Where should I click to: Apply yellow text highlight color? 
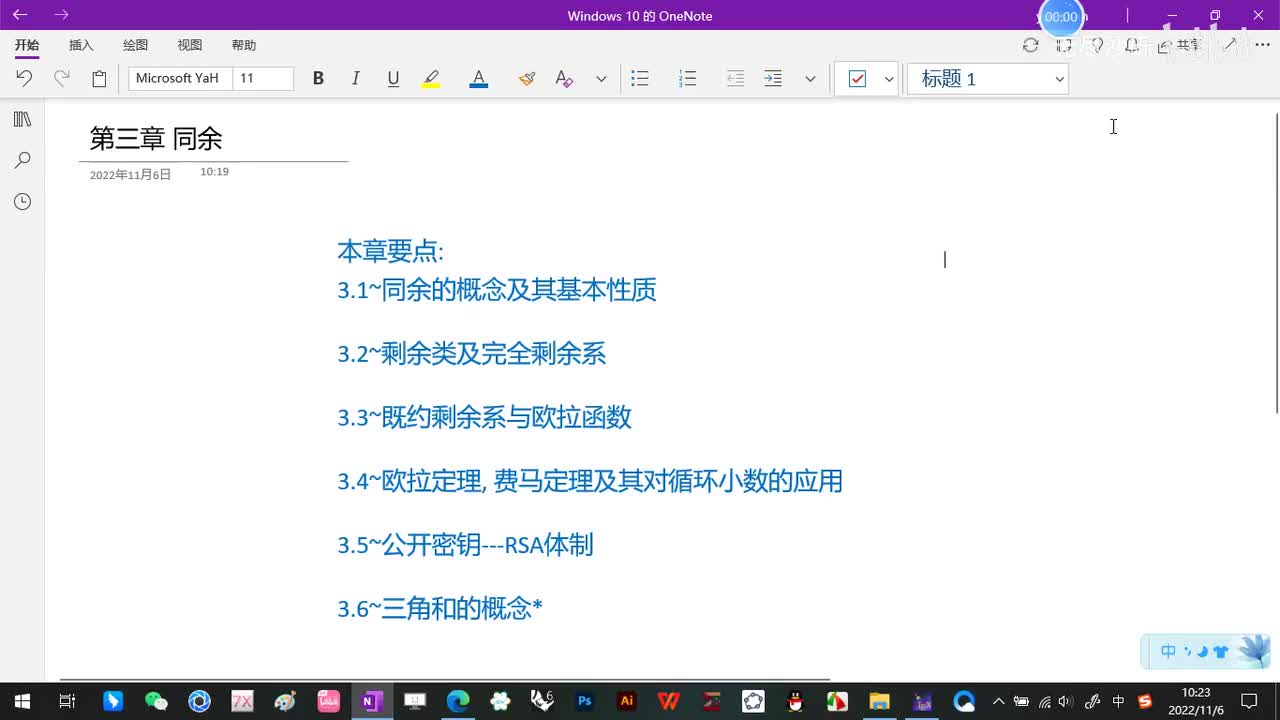coord(431,78)
